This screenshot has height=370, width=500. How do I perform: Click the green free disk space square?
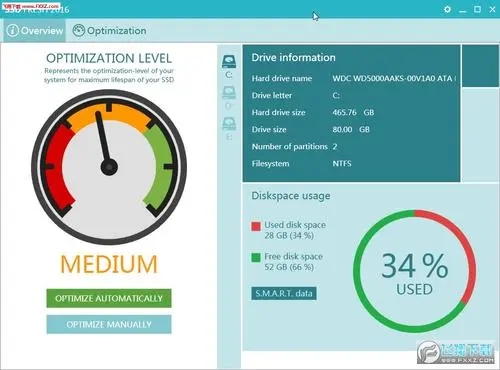pyautogui.click(x=256, y=258)
